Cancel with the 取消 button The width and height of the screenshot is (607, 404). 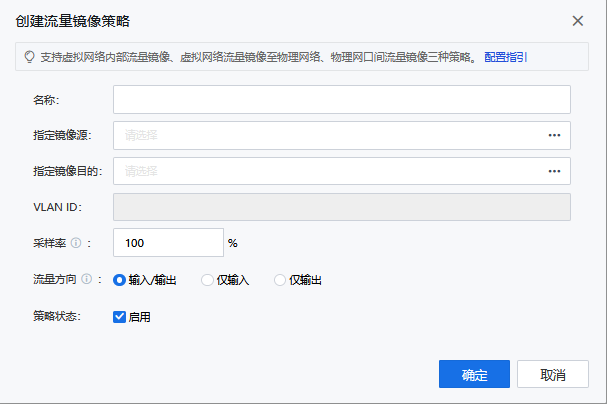[x=553, y=374]
